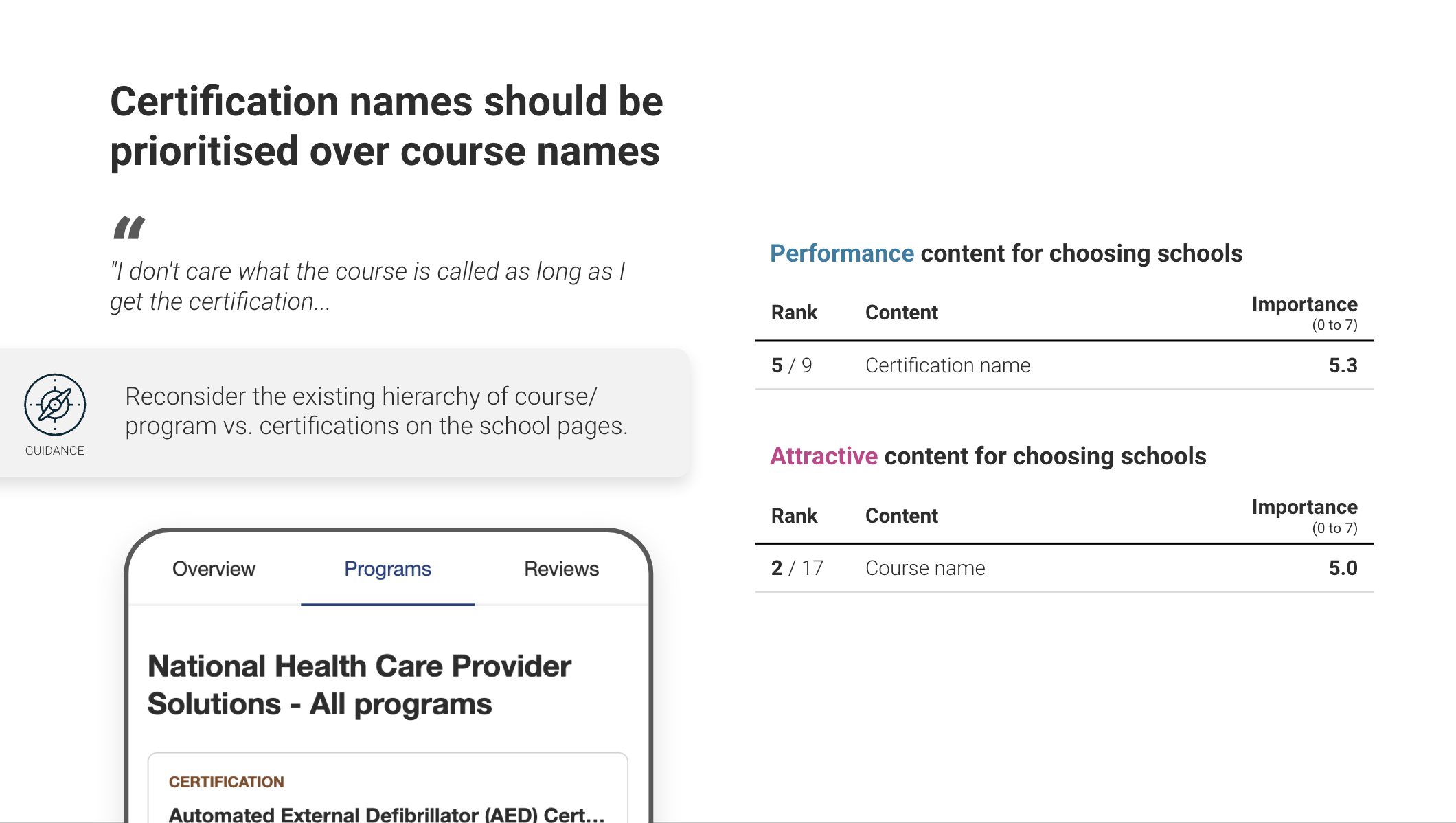This screenshot has height=823, width=1456.
Task: Switch to the Programs tab
Action: 387,569
